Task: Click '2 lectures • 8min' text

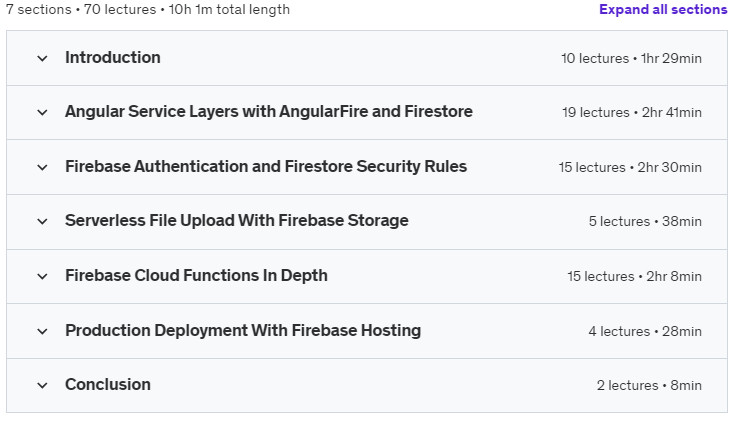Action: [649, 385]
